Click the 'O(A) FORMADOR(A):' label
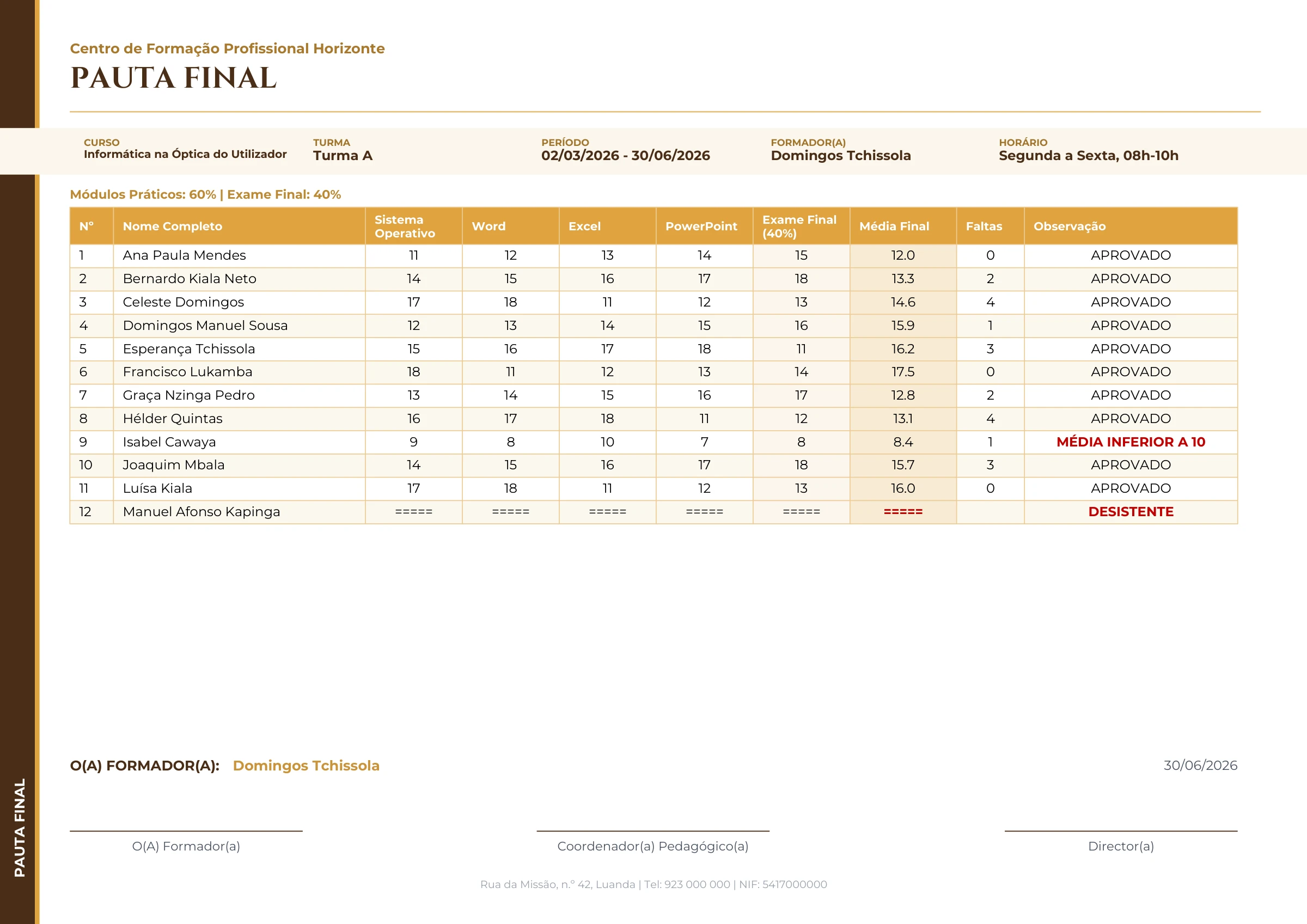Image resolution: width=1307 pixels, height=924 pixels. (145, 766)
